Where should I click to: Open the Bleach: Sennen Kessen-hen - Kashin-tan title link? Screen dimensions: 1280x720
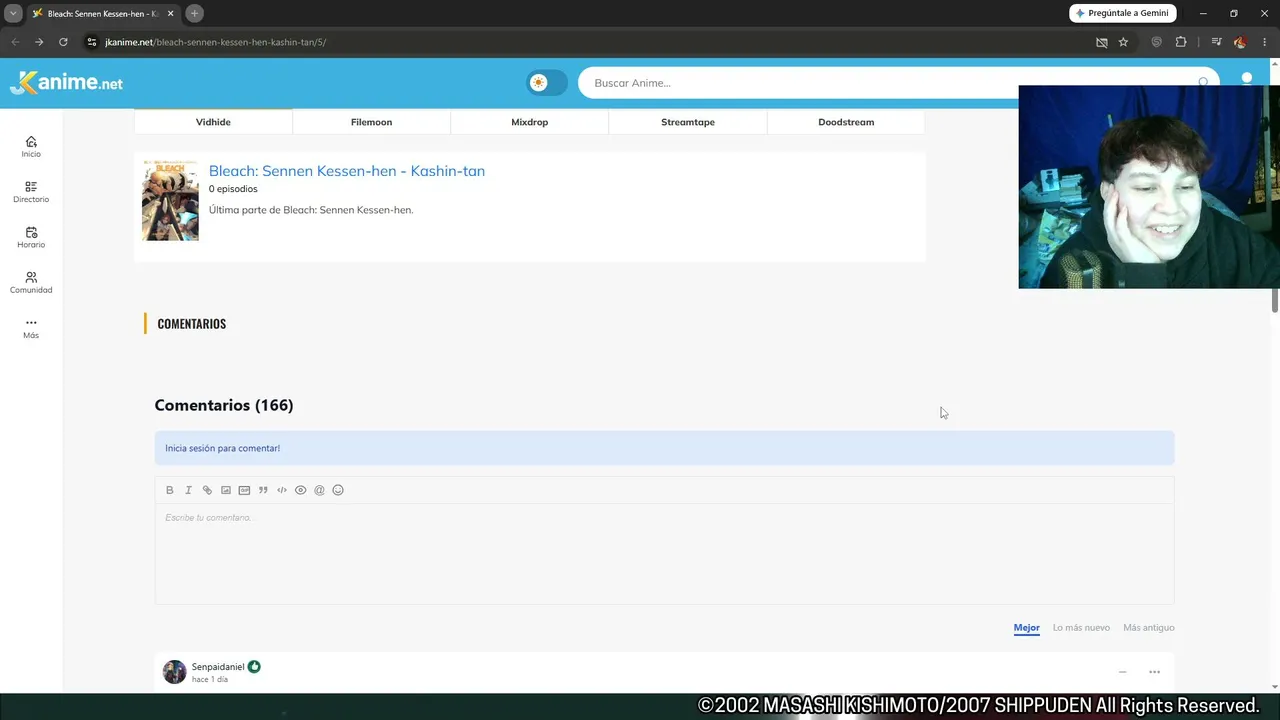[x=347, y=171]
